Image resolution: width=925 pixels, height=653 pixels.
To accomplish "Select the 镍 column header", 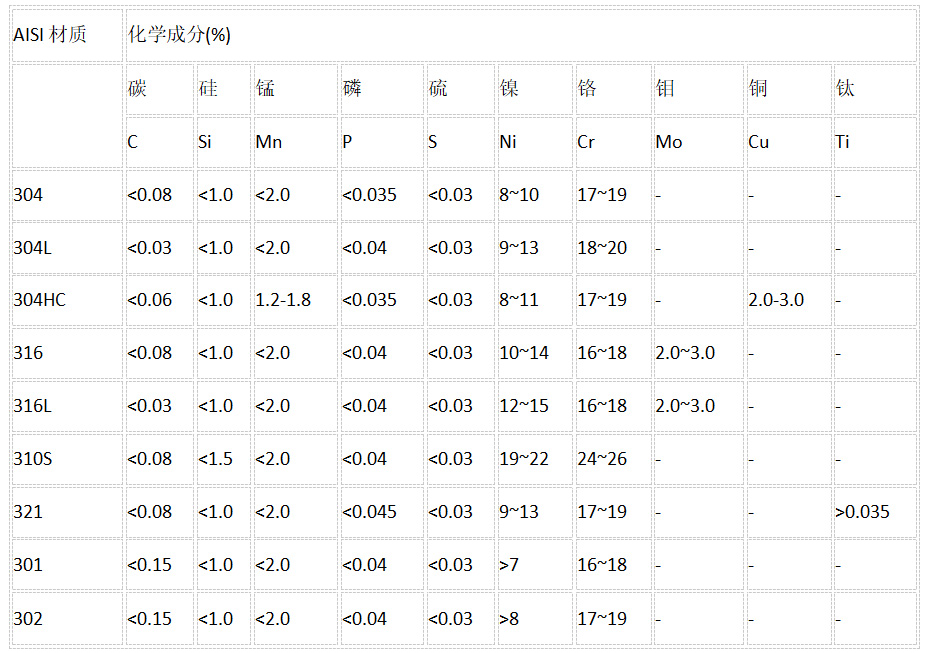I will coord(533,89).
